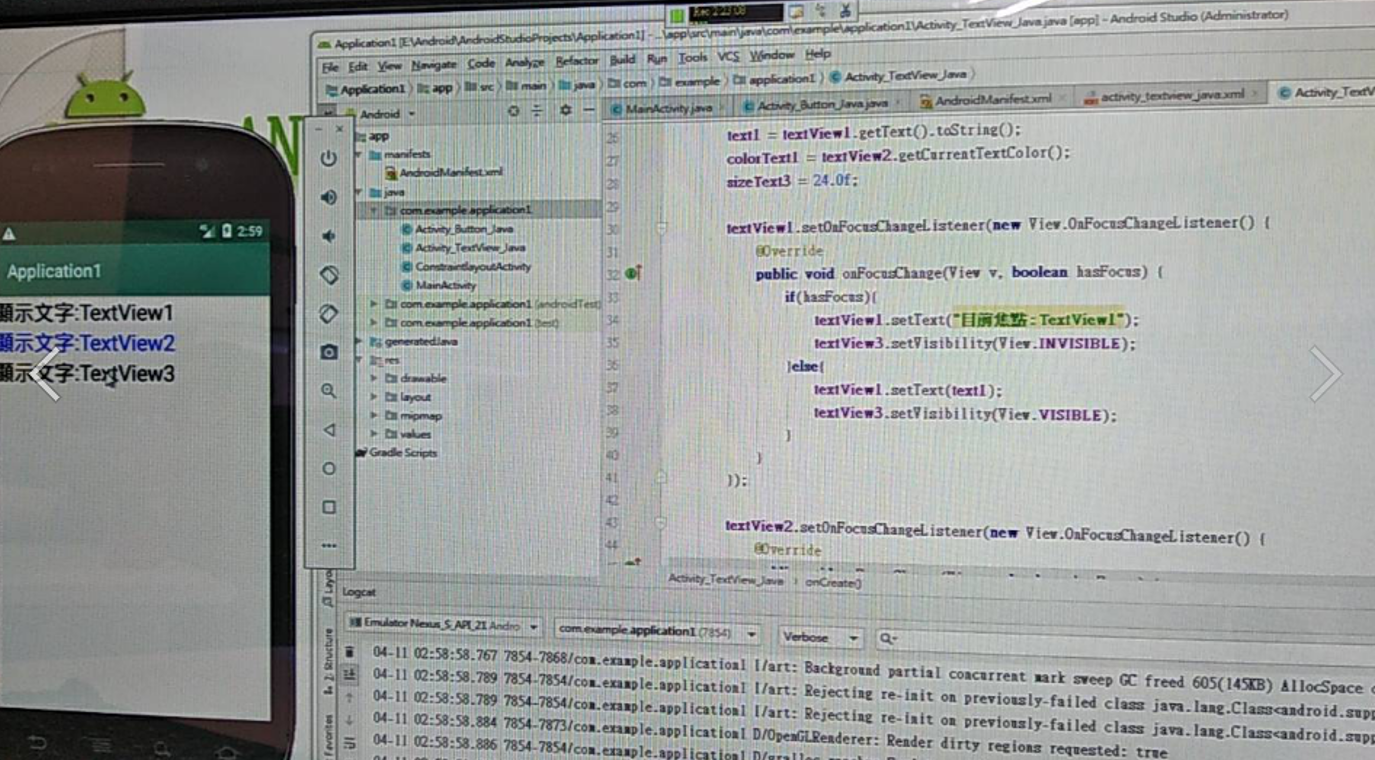Open emulator extended controls (three dots)
The height and width of the screenshot is (760, 1375).
coord(329,546)
